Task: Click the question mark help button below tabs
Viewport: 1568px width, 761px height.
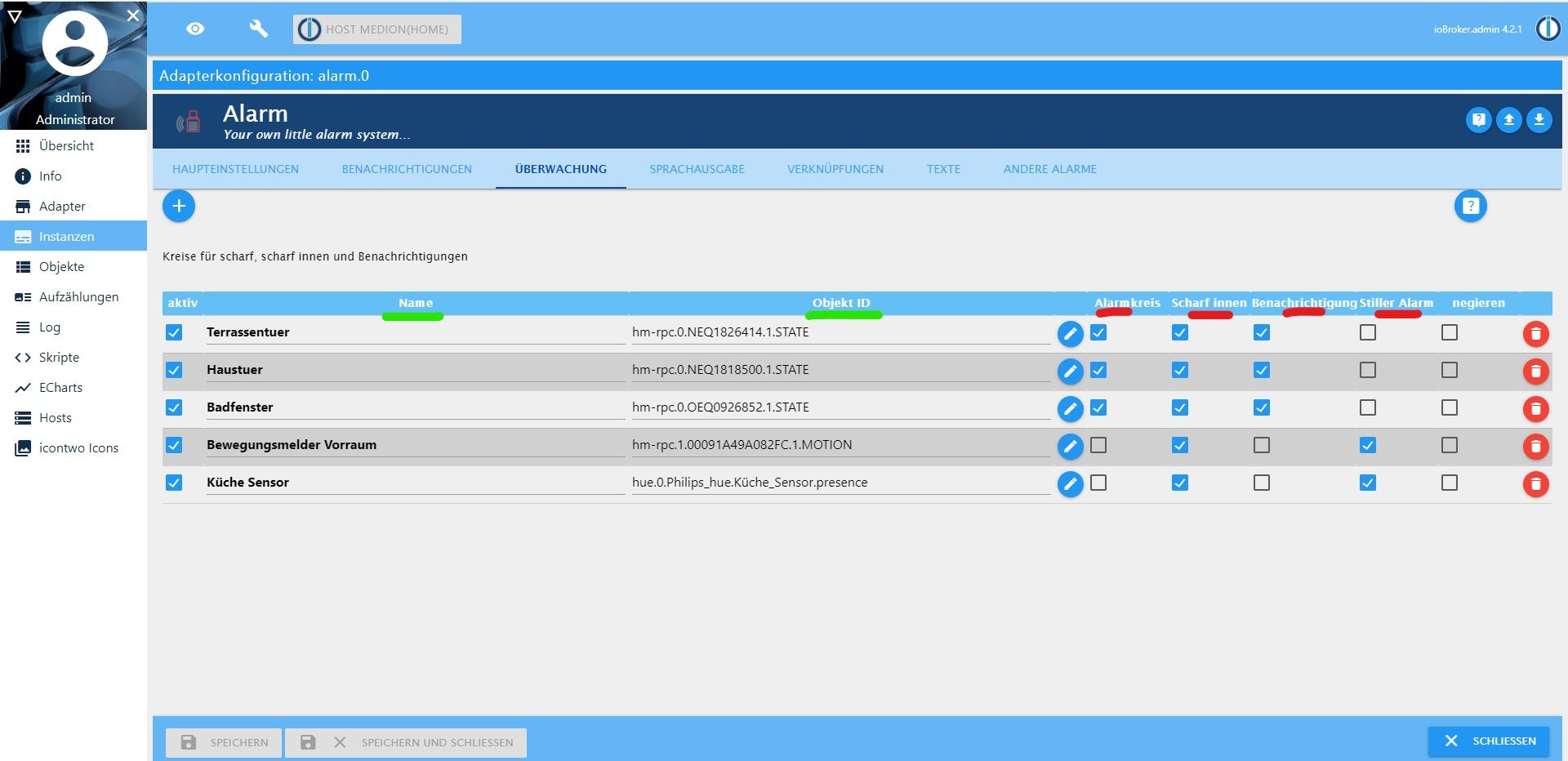Action: pyautogui.click(x=1470, y=206)
